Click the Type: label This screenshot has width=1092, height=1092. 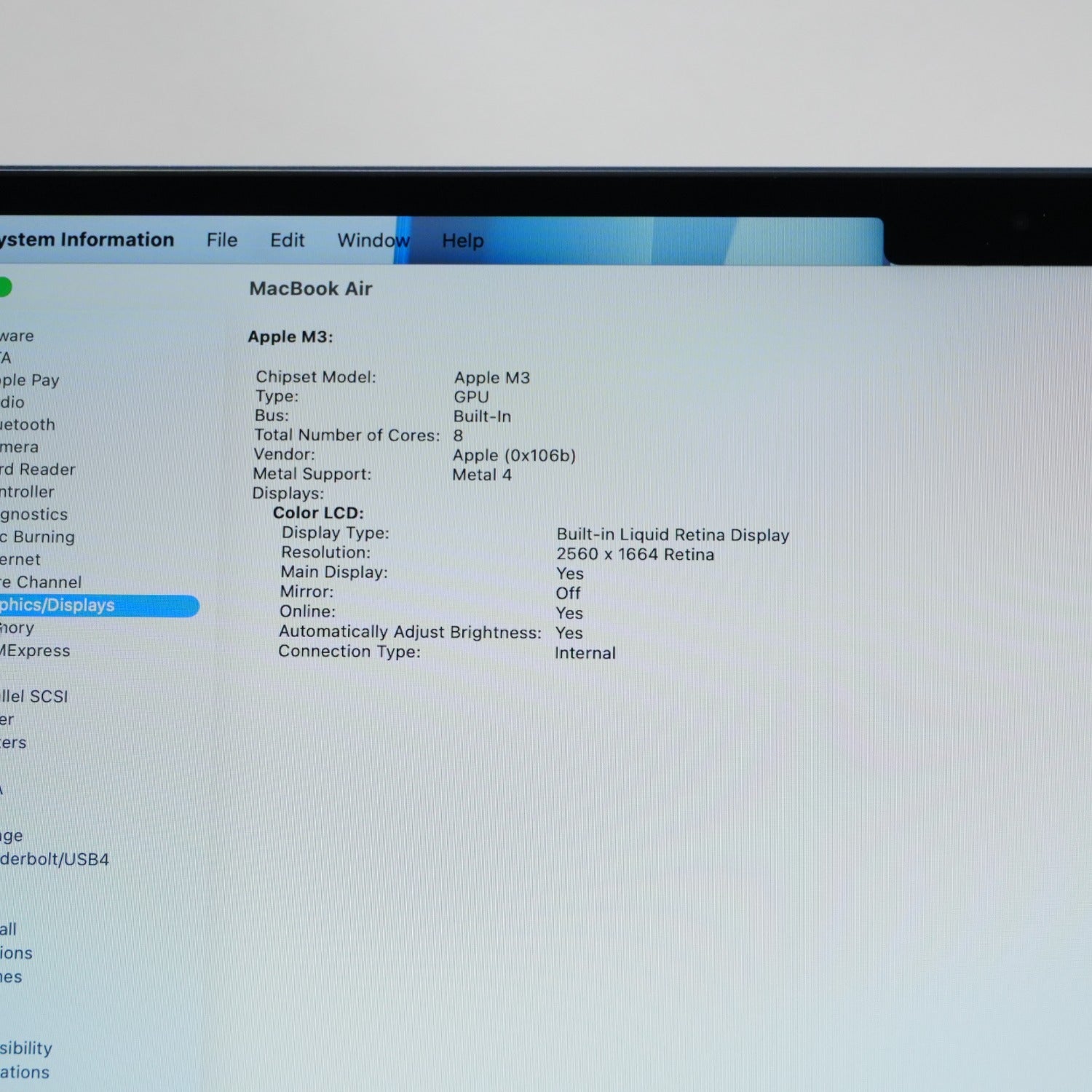click(277, 397)
